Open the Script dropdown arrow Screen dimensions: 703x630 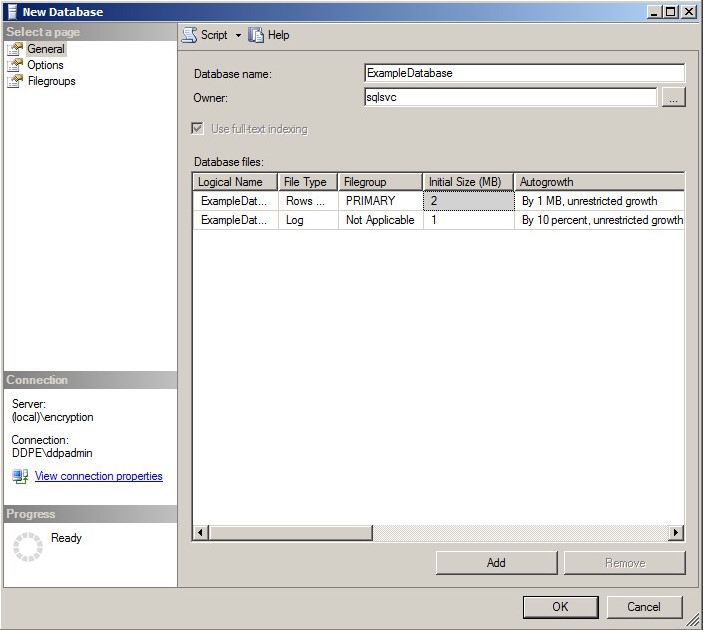(x=238, y=35)
